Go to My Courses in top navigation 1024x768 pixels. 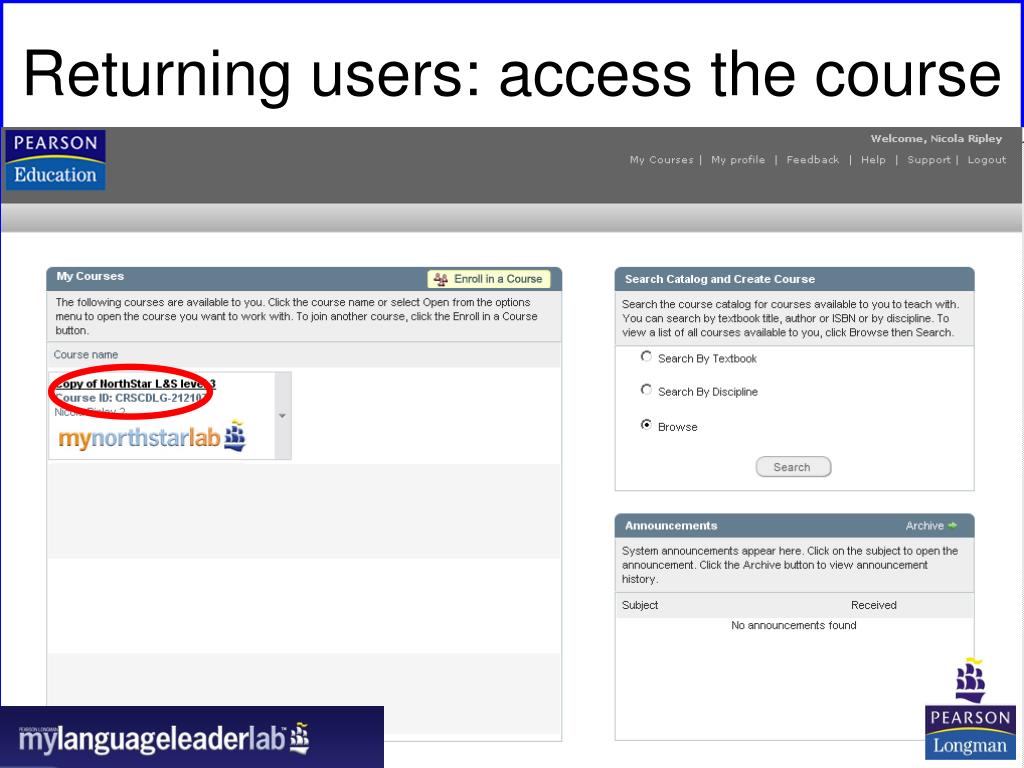(661, 159)
